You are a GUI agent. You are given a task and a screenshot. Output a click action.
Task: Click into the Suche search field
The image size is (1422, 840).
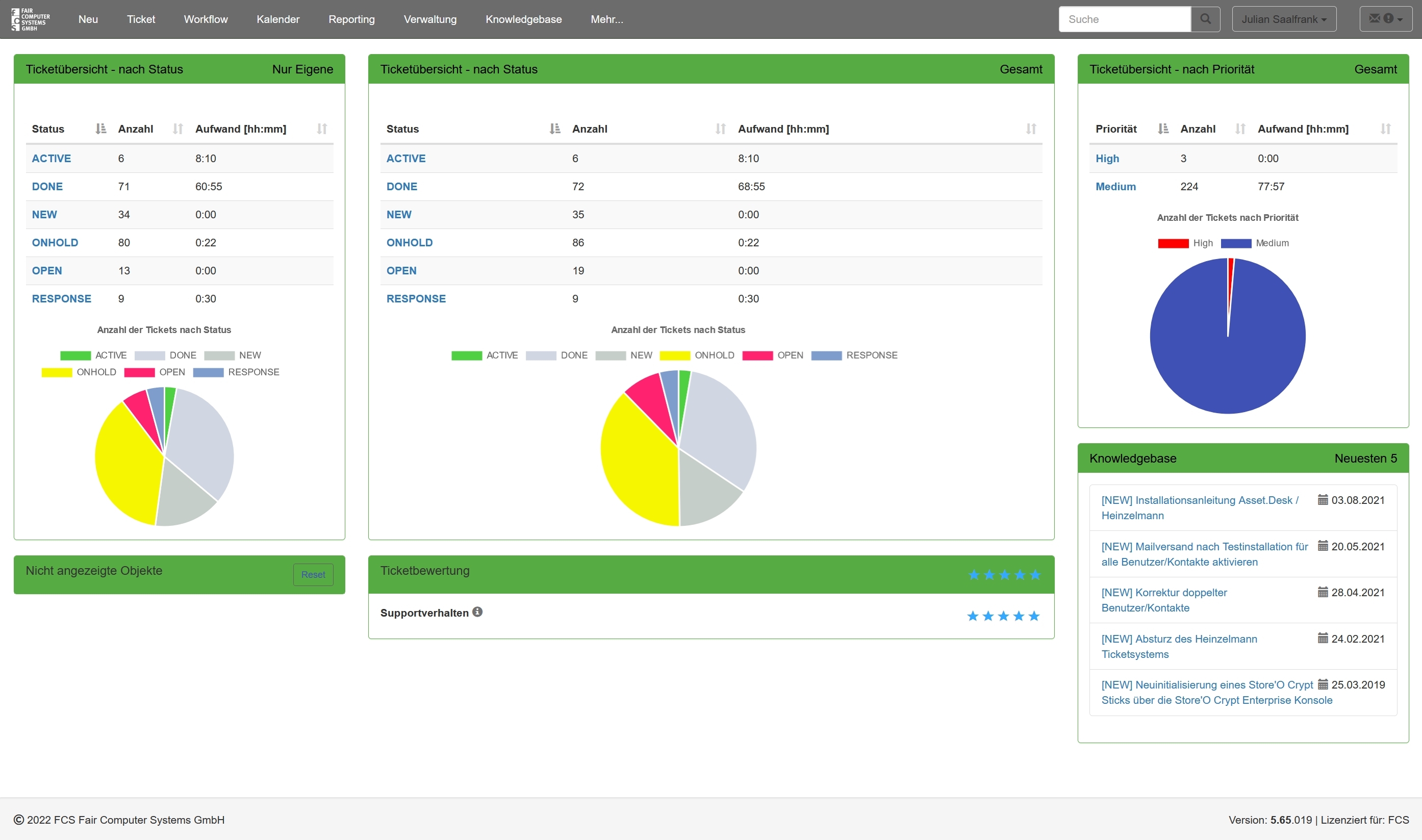(1124, 19)
